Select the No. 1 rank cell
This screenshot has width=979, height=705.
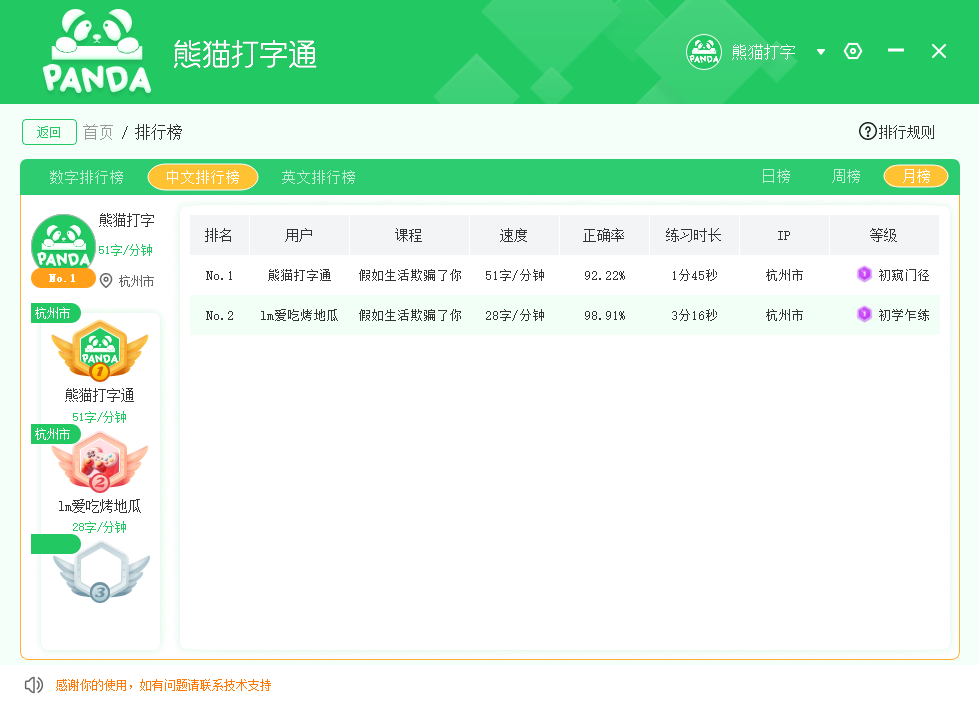219,275
